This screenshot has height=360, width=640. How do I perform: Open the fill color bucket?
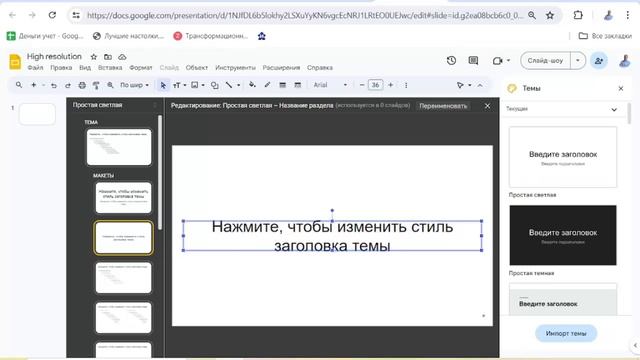[252, 85]
